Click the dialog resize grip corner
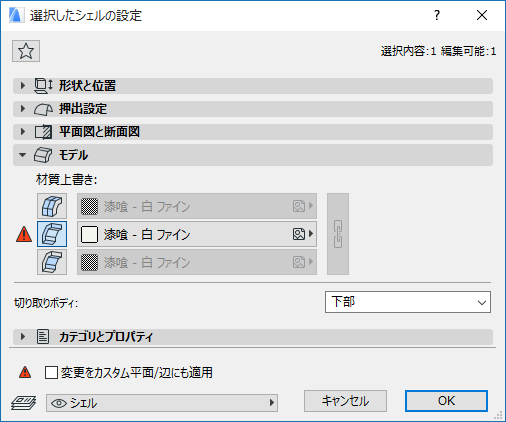The image size is (506, 422). click(x=498, y=415)
